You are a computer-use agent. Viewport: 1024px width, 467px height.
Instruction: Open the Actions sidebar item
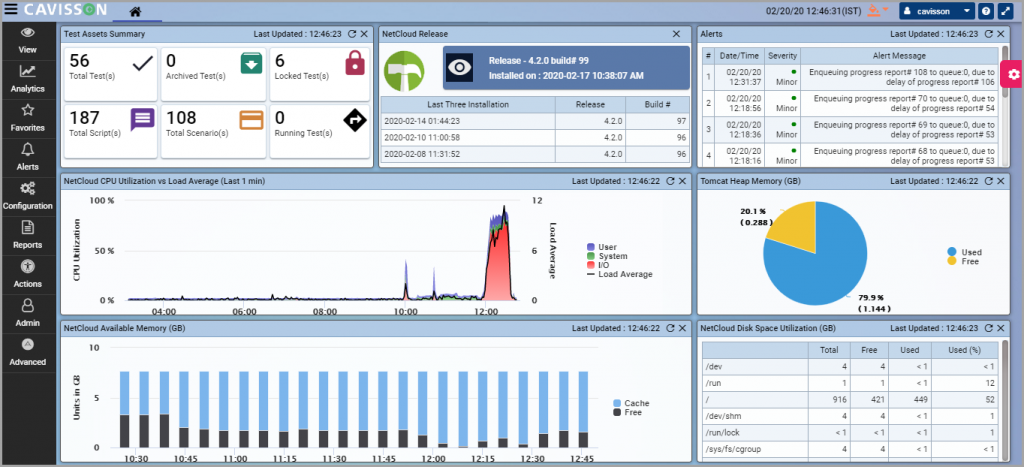click(27, 274)
